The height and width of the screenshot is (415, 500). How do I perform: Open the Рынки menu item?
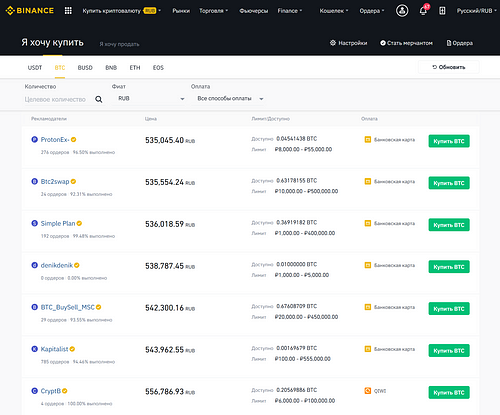181,11
